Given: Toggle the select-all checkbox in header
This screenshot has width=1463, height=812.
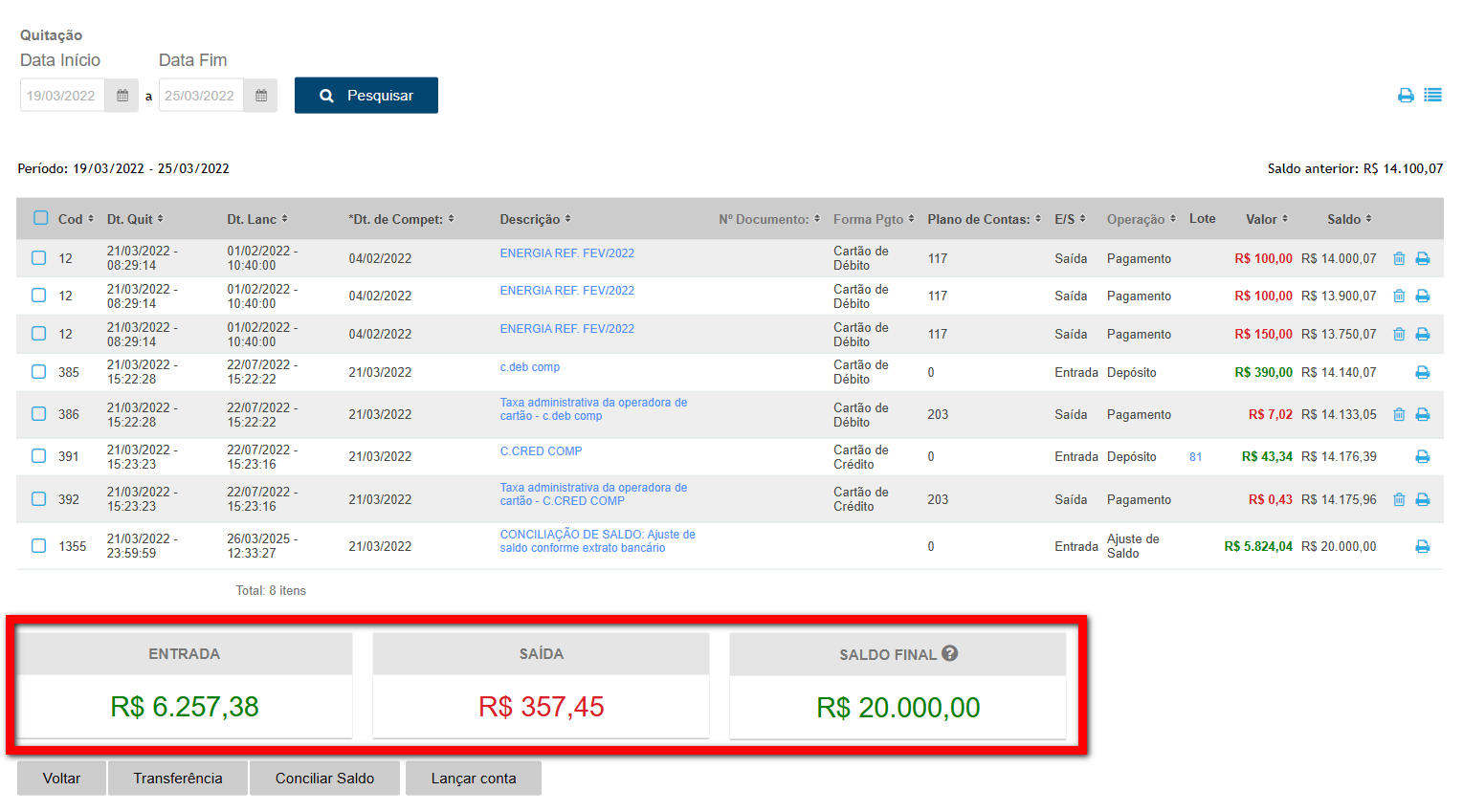Looking at the screenshot, I should point(41,218).
